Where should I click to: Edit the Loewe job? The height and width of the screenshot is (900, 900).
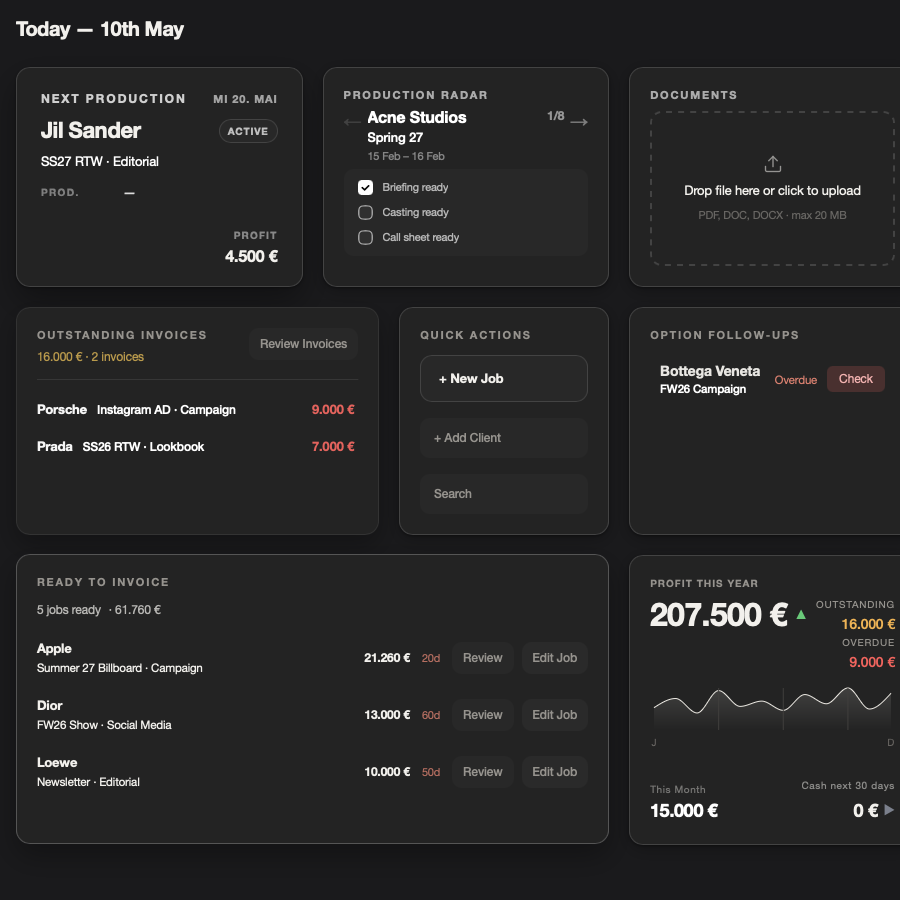pyautogui.click(x=554, y=771)
